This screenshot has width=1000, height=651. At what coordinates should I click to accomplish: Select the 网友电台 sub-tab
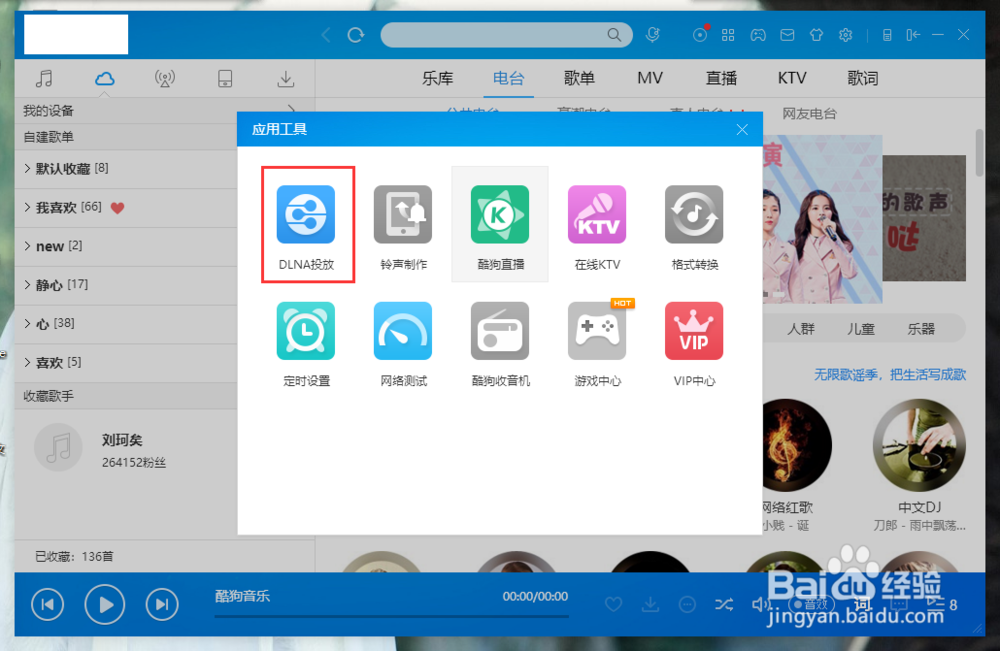point(809,114)
